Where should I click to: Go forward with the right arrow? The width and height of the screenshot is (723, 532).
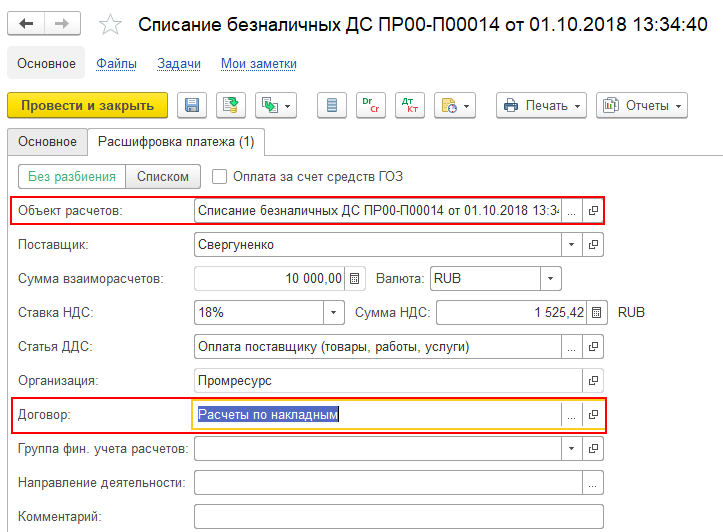tap(62, 24)
